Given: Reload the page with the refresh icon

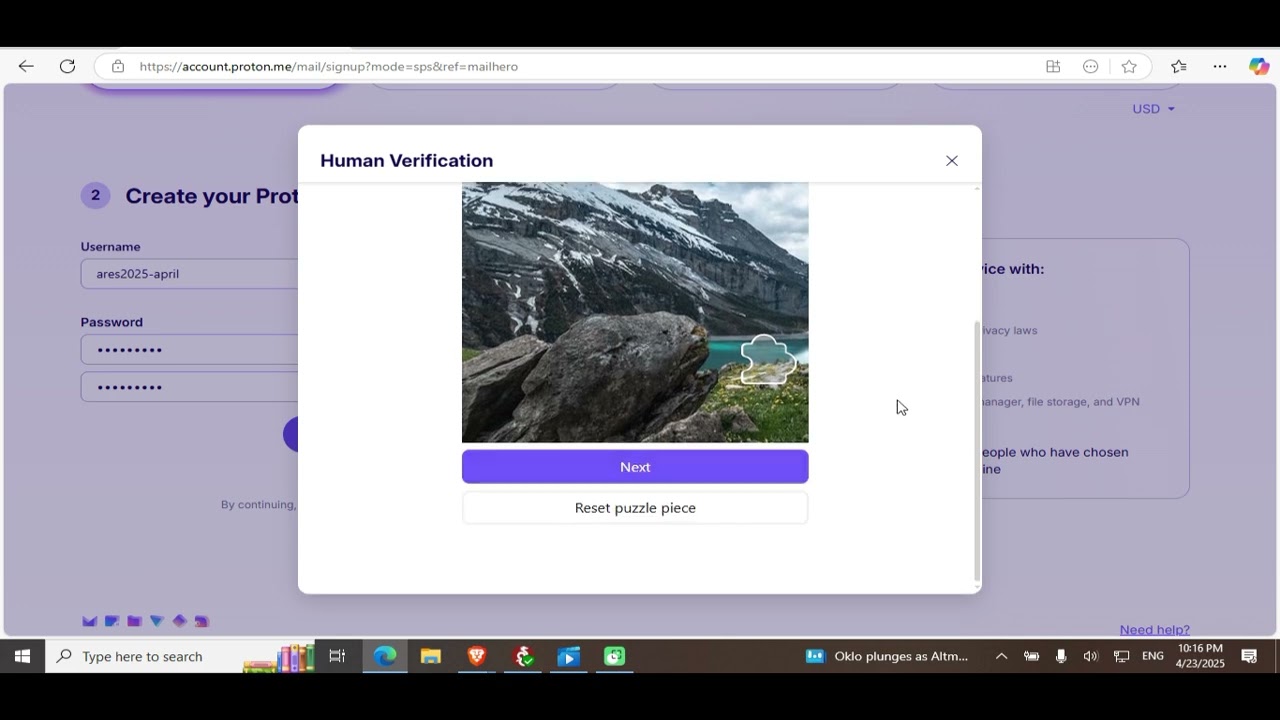Looking at the screenshot, I should pyautogui.click(x=67, y=66).
